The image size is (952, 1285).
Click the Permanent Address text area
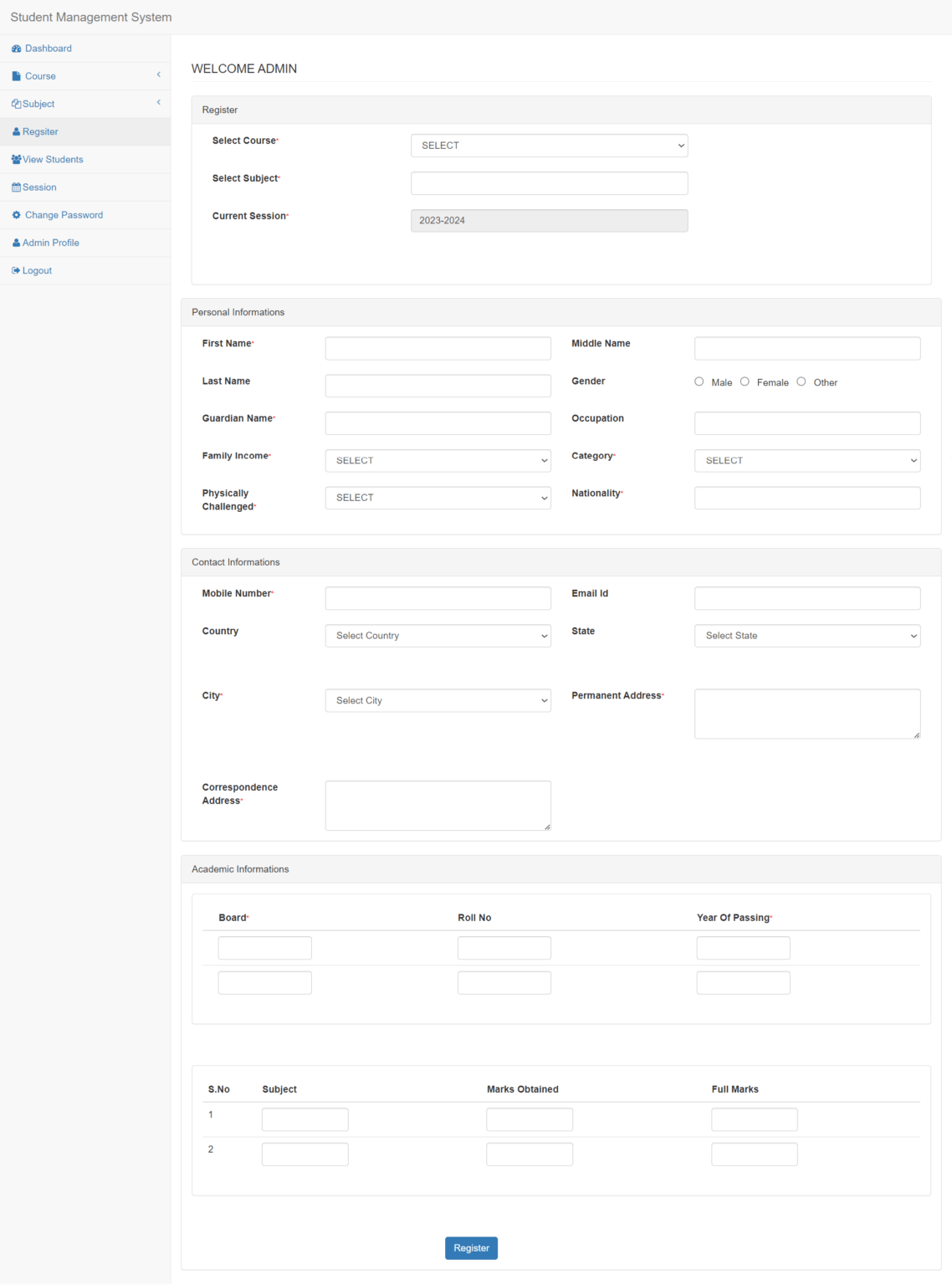806,713
